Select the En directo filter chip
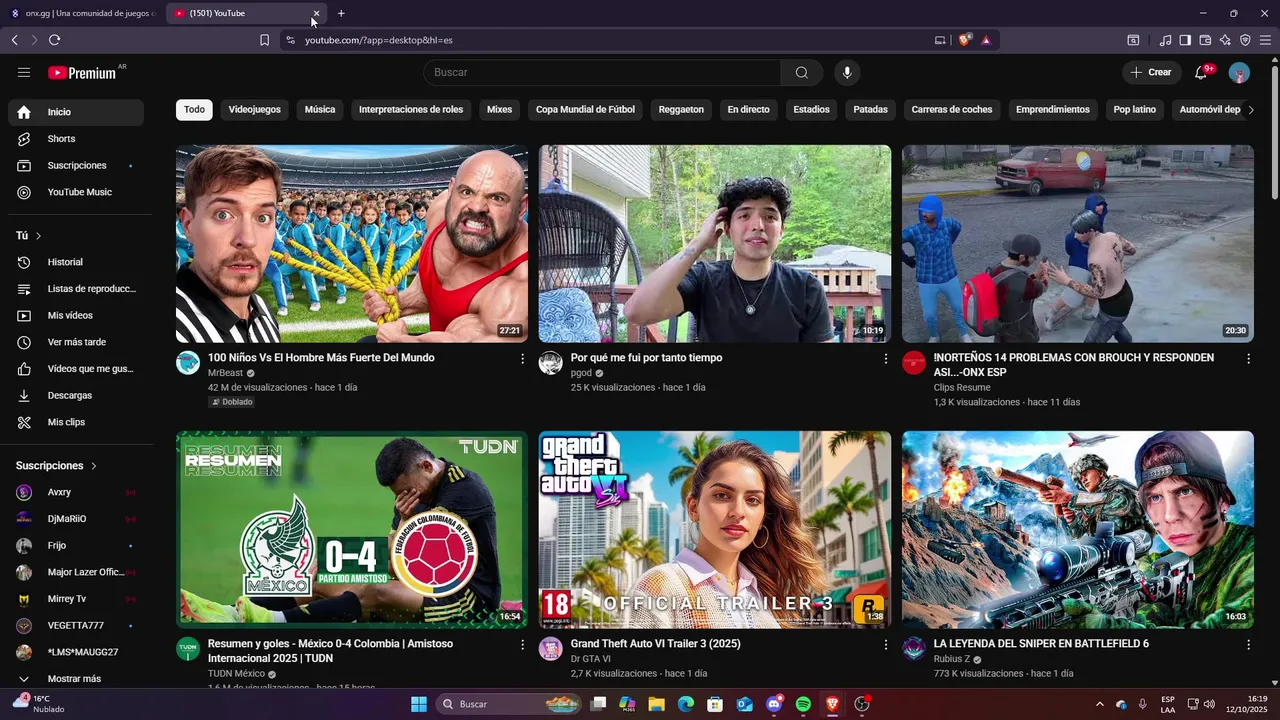The height and width of the screenshot is (720, 1280). [748, 110]
